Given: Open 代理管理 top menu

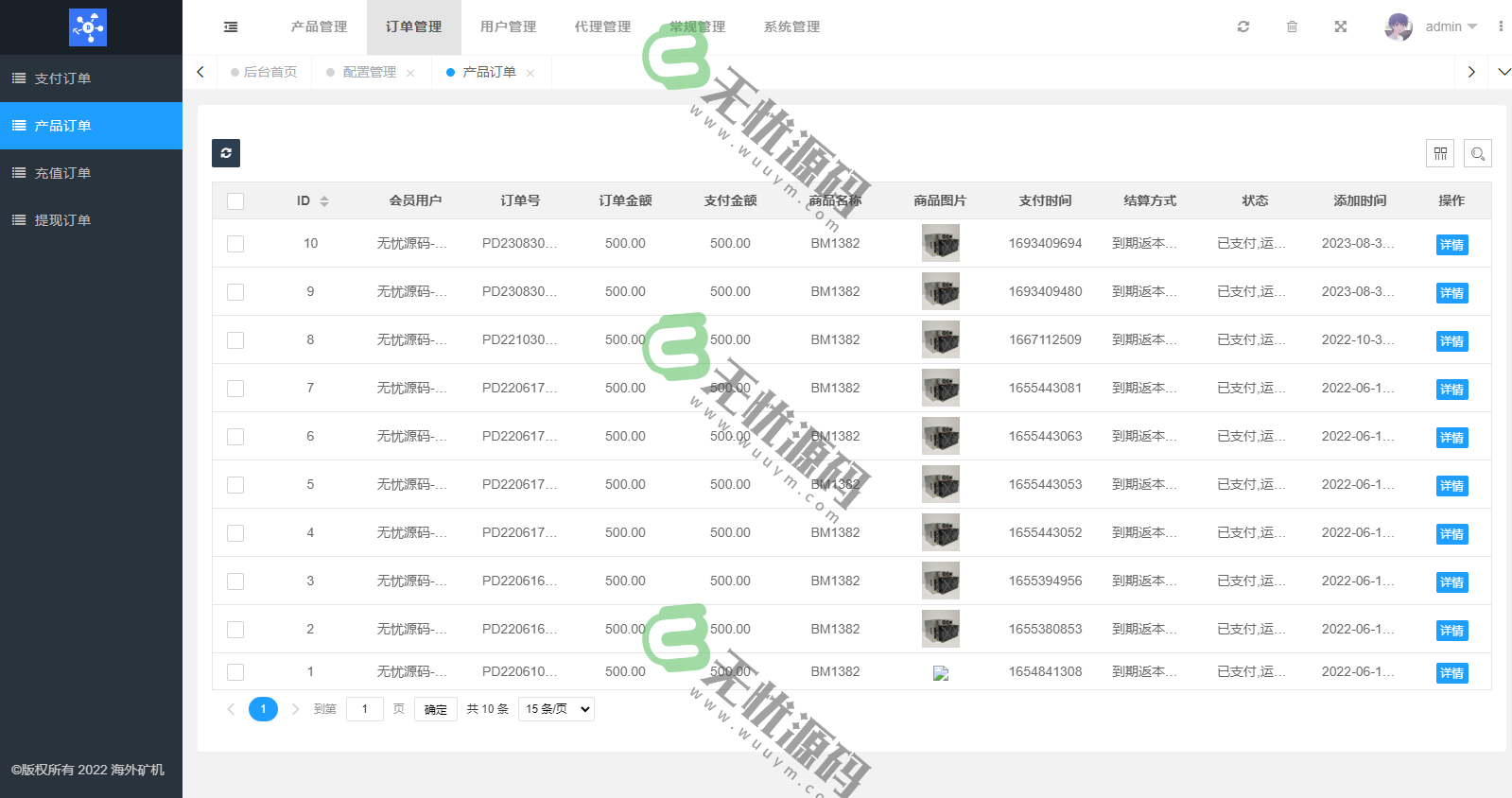Looking at the screenshot, I should (x=602, y=26).
